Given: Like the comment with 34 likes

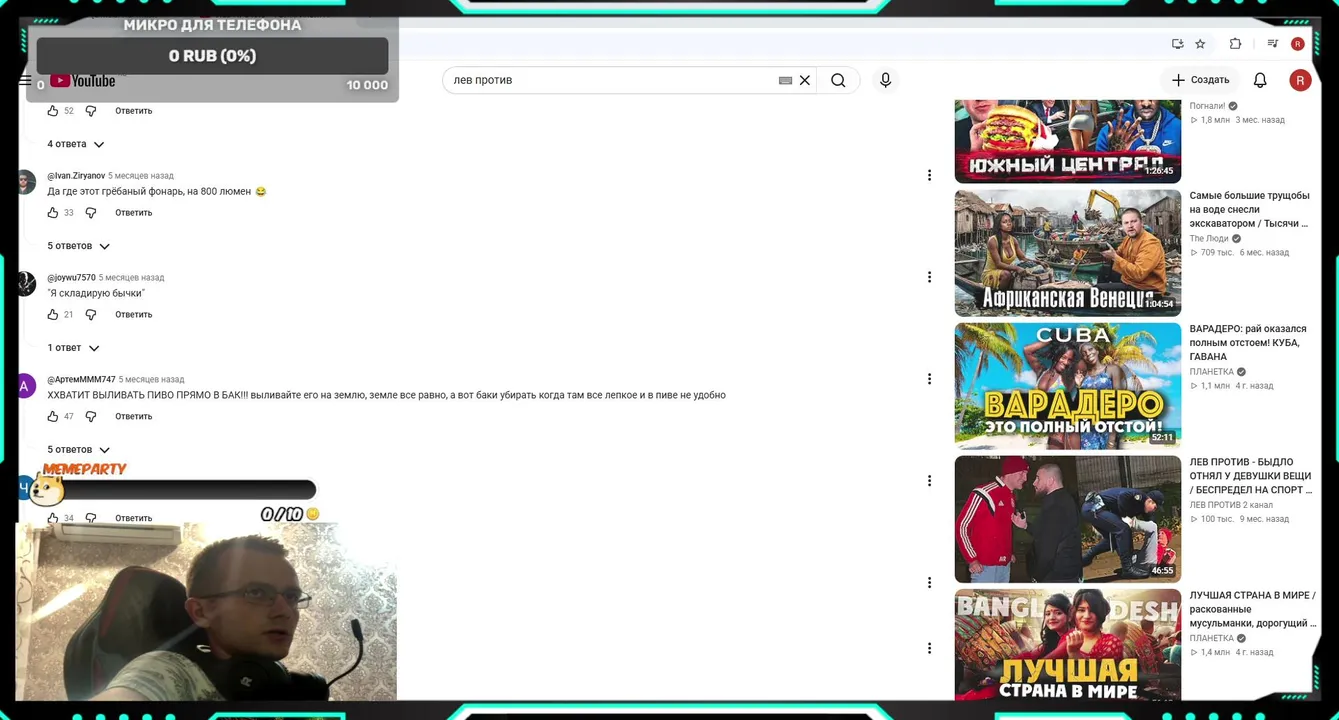Looking at the screenshot, I should point(53,518).
